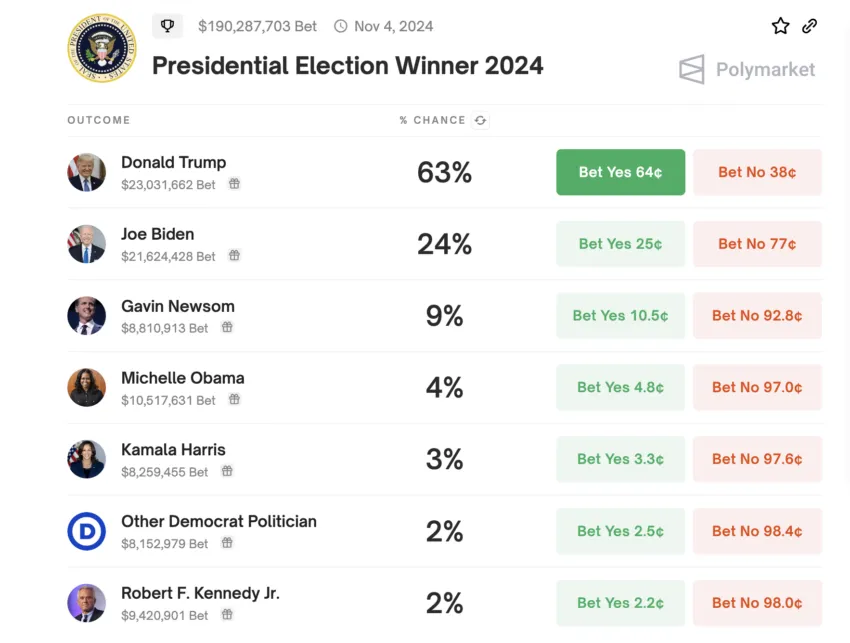Open Donald Trump's profile photo

(x=86, y=172)
